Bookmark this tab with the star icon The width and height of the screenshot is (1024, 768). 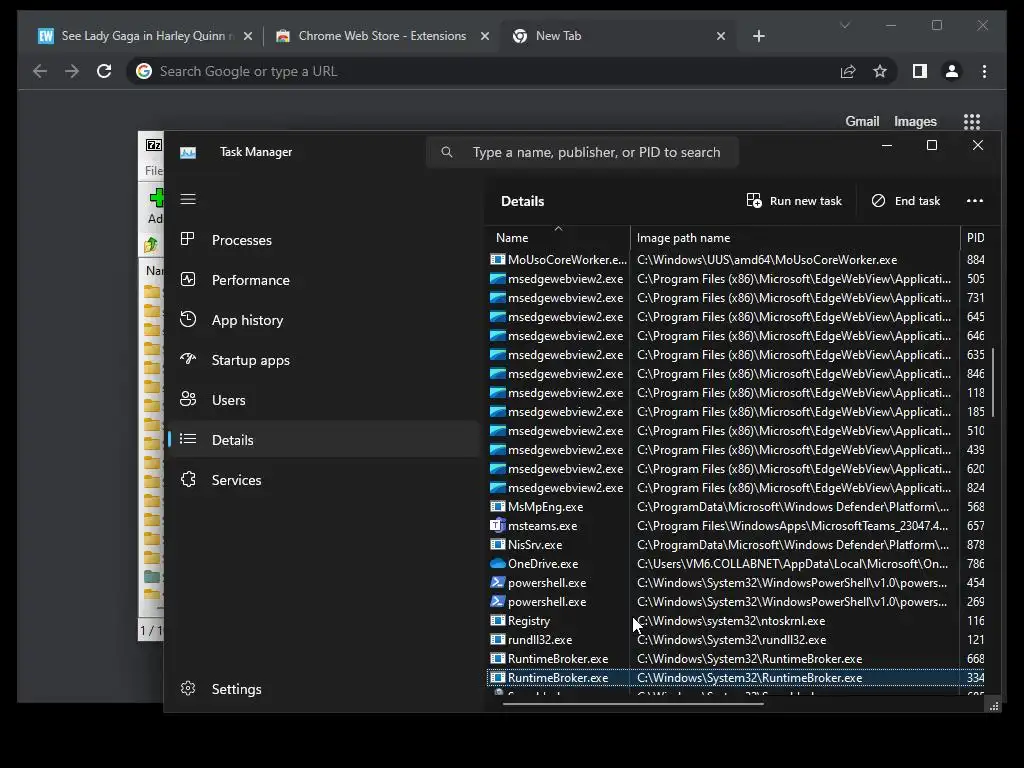click(x=880, y=71)
